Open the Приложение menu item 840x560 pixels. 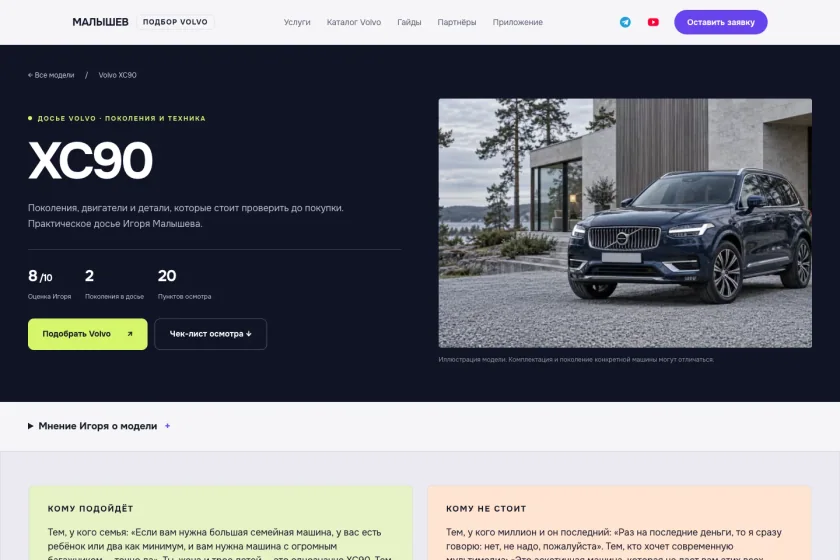(518, 23)
